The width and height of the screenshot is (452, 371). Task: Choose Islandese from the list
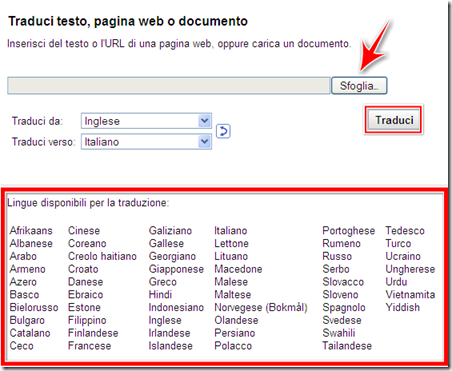click(x=171, y=346)
